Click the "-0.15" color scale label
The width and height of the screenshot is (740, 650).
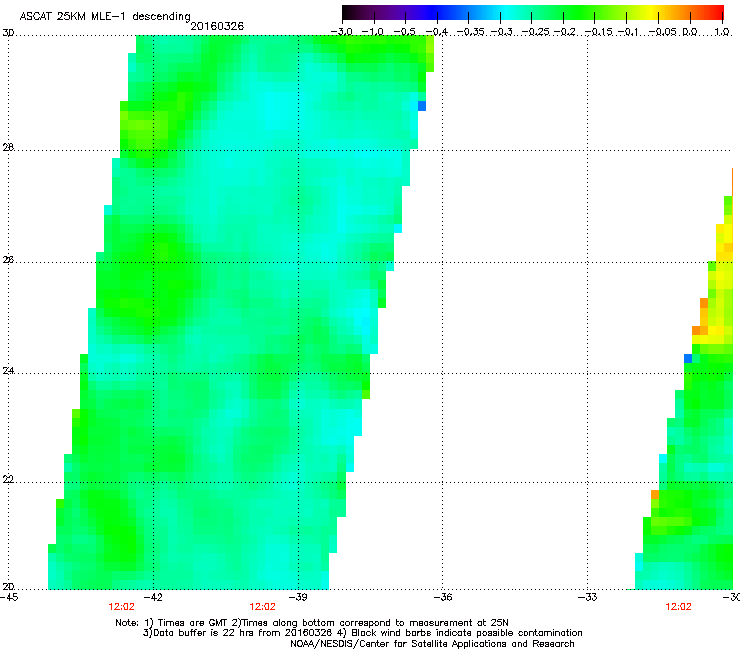(x=598, y=32)
